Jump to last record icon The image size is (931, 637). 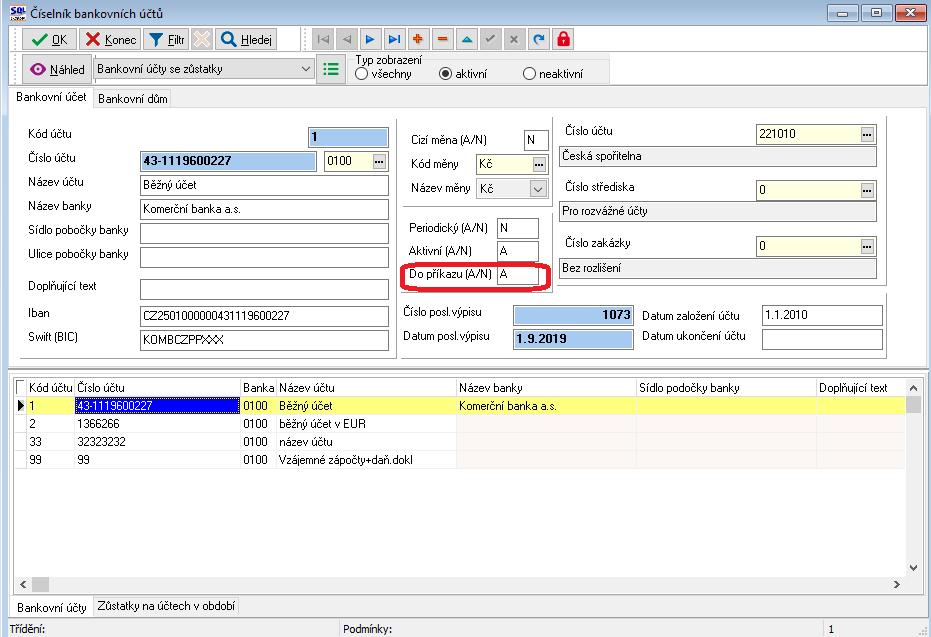(394, 39)
